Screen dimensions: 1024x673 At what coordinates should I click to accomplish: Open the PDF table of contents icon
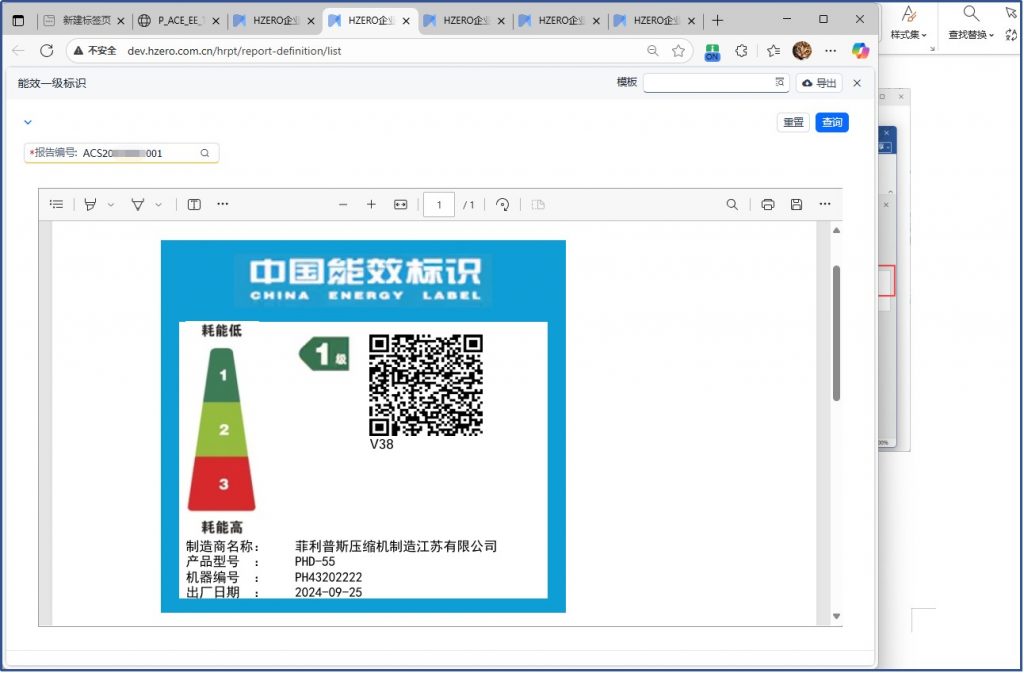[57, 204]
